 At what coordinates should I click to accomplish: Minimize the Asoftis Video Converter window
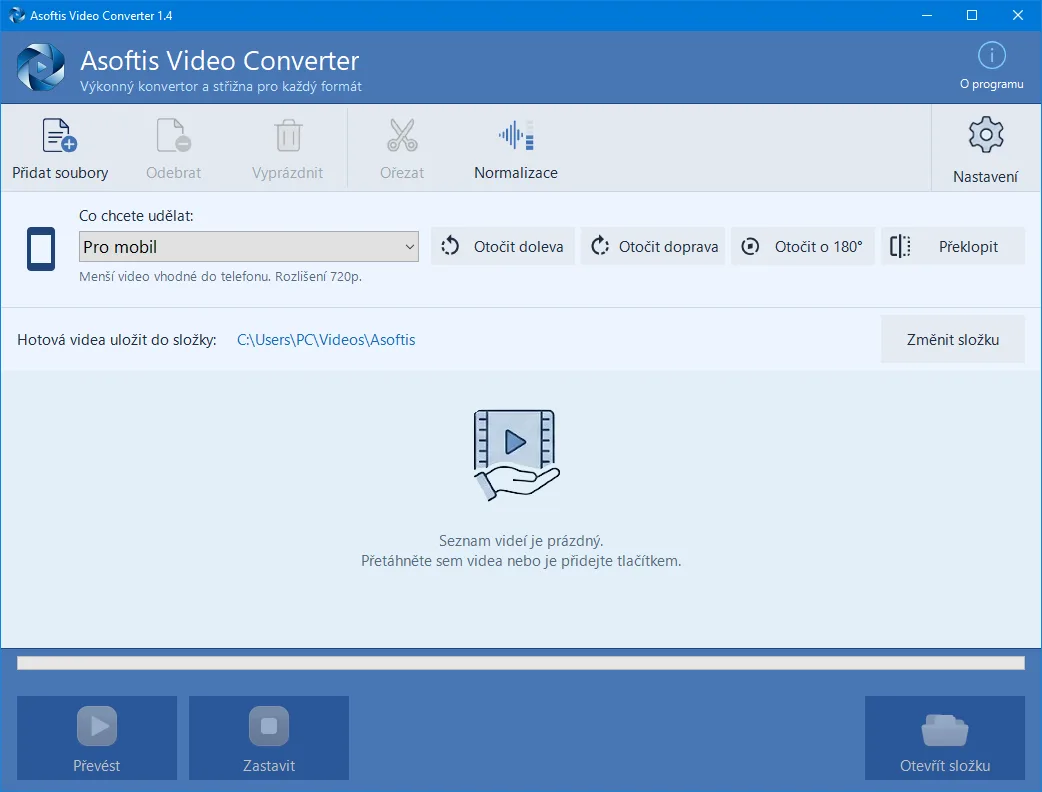coord(927,15)
